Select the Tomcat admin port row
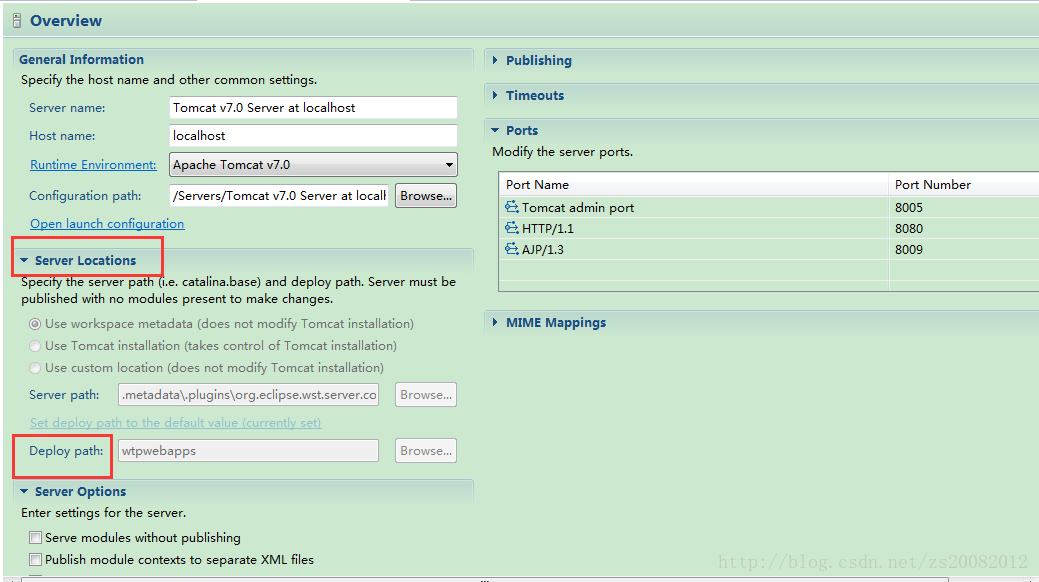The image size is (1039, 582). coord(769,207)
